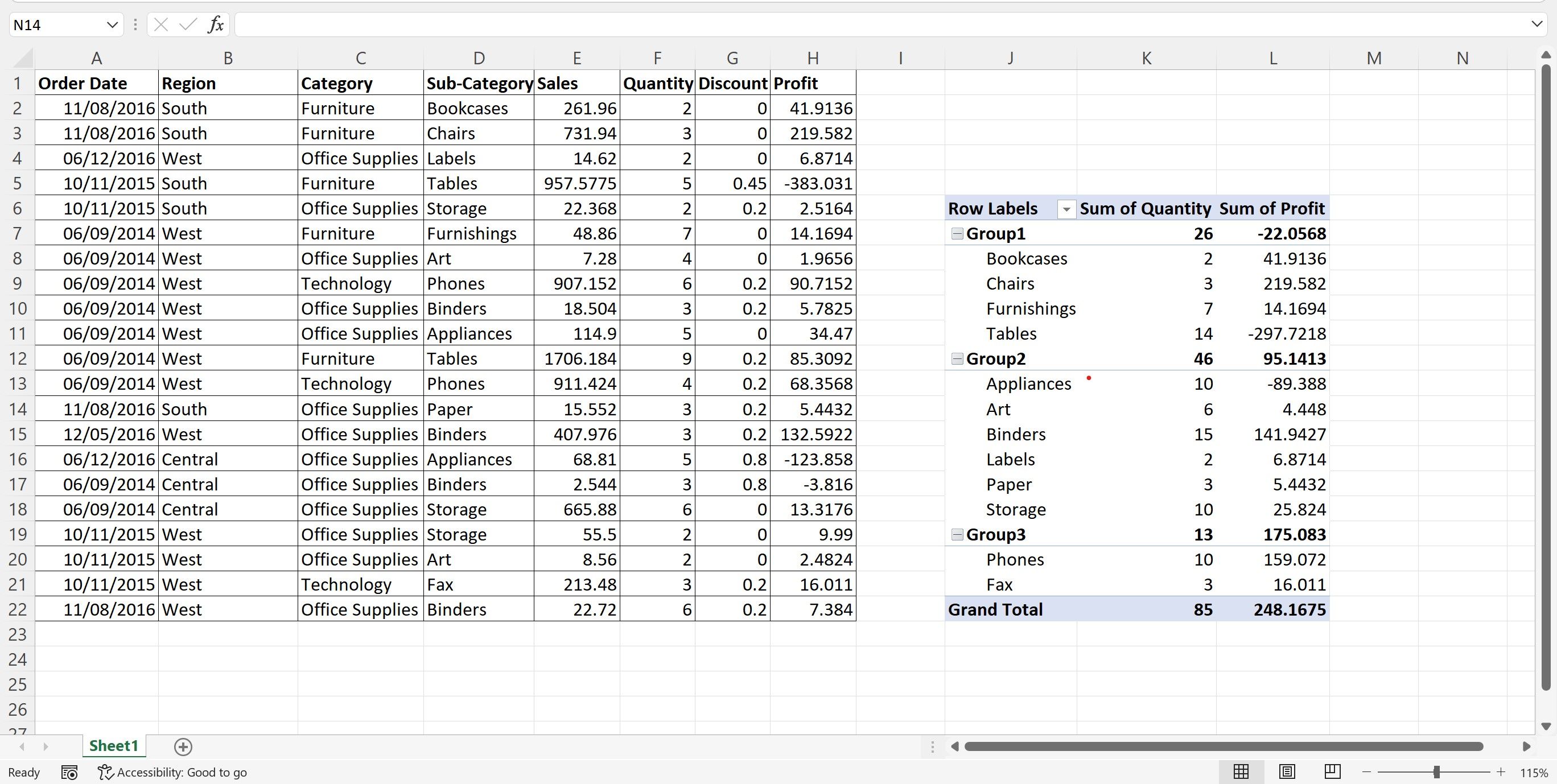1557x784 pixels.
Task: Select row 22 header
Action: (18, 609)
